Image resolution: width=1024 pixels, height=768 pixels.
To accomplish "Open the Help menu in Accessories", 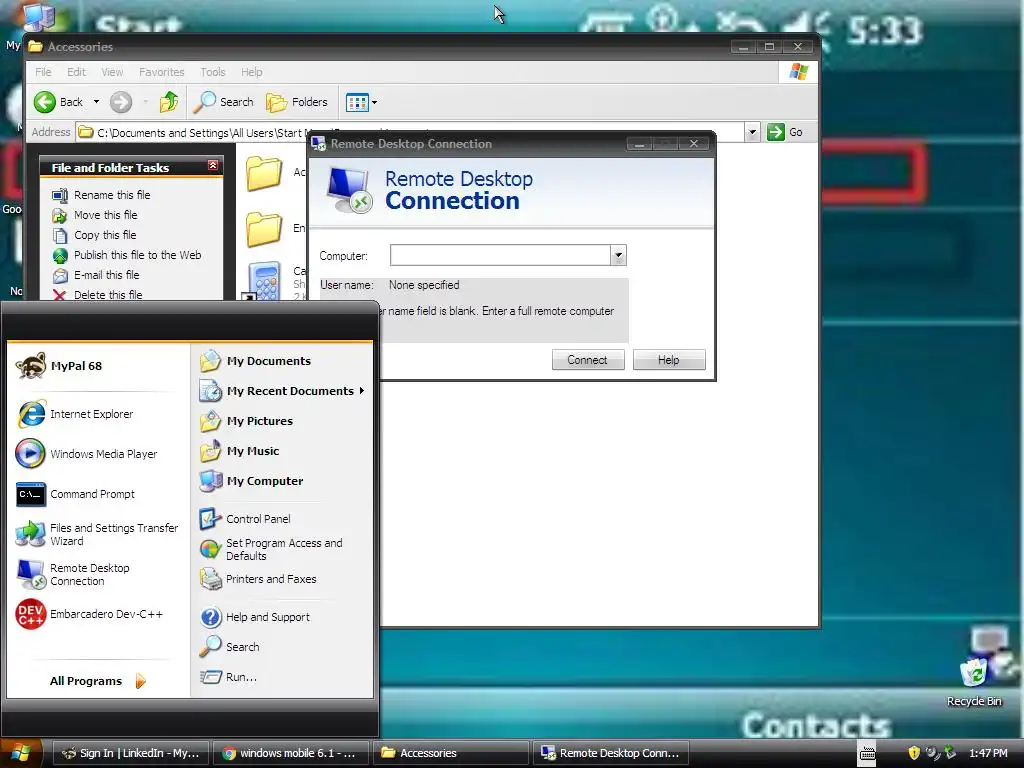I will pos(251,72).
